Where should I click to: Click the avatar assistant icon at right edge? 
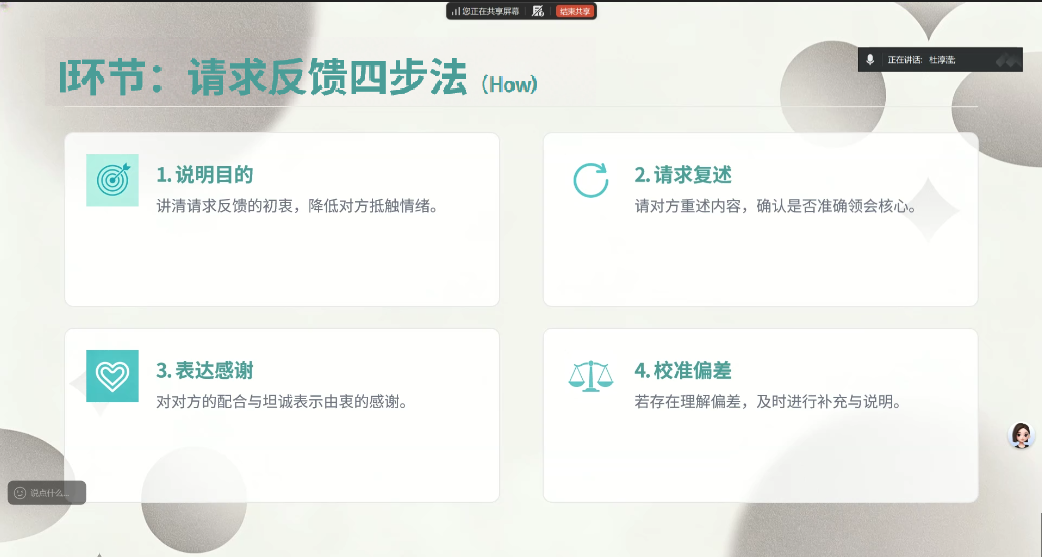click(x=1021, y=435)
